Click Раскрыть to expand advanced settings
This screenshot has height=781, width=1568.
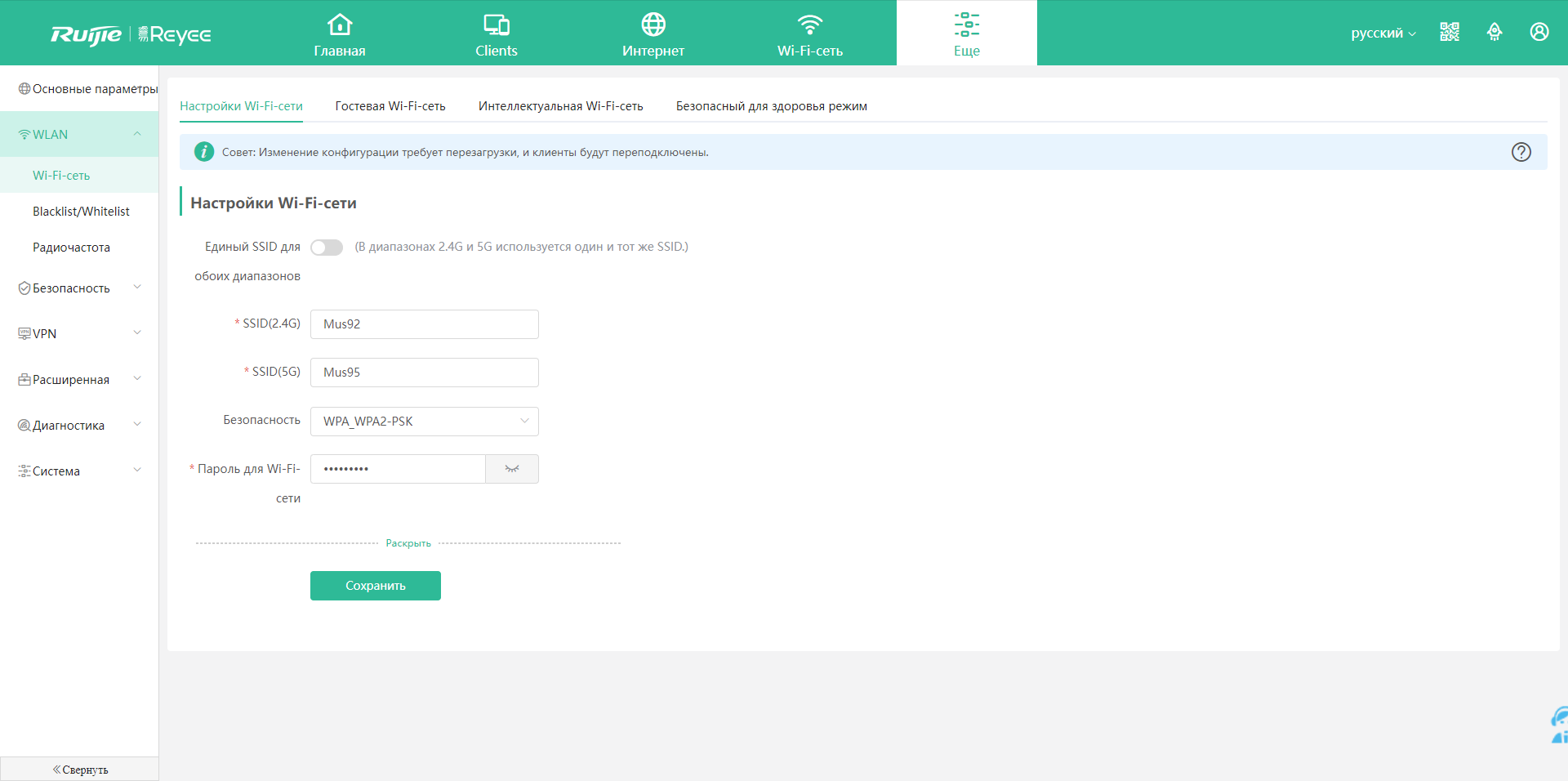click(x=408, y=543)
